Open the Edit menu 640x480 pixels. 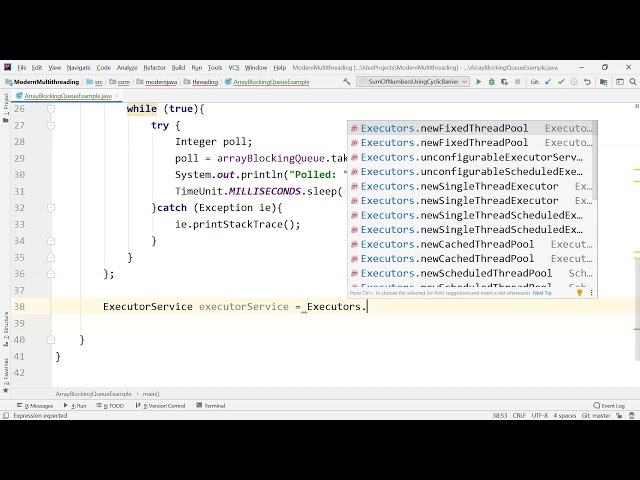[x=37, y=67]
